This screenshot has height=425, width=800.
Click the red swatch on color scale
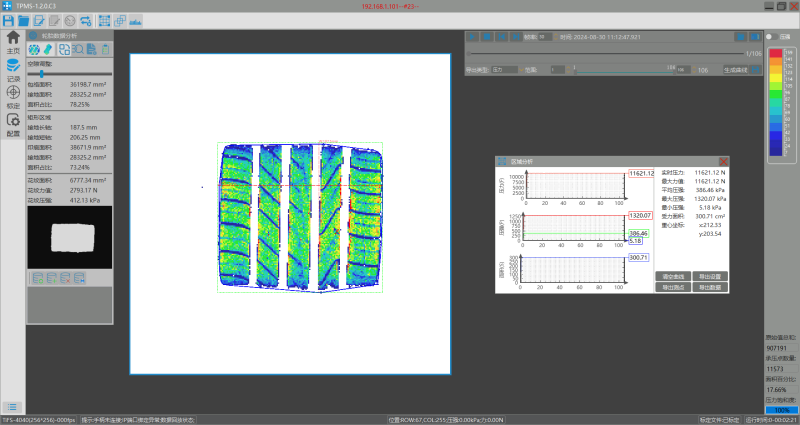(x=776, y=53)
